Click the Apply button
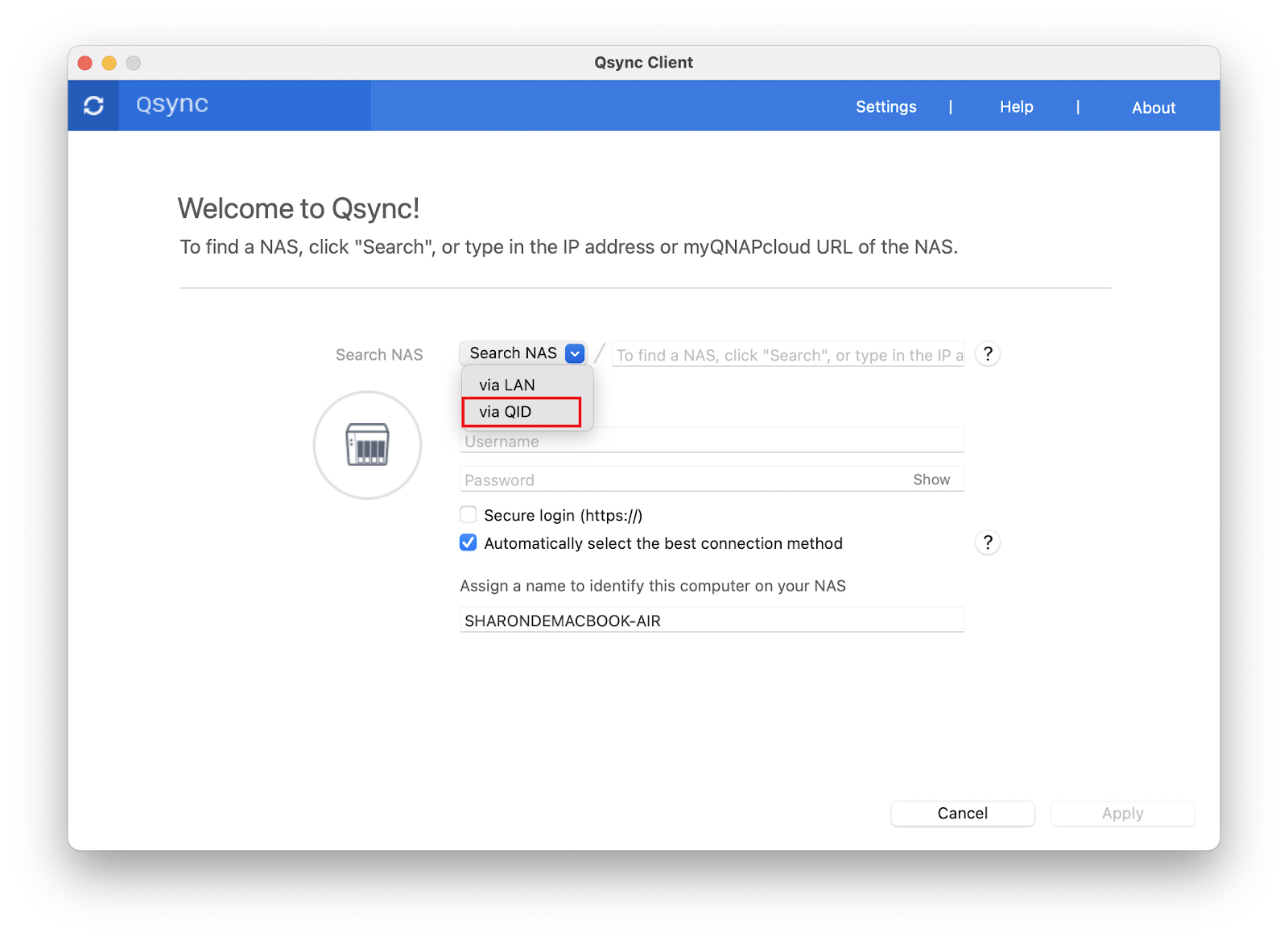 [1122, 814]
